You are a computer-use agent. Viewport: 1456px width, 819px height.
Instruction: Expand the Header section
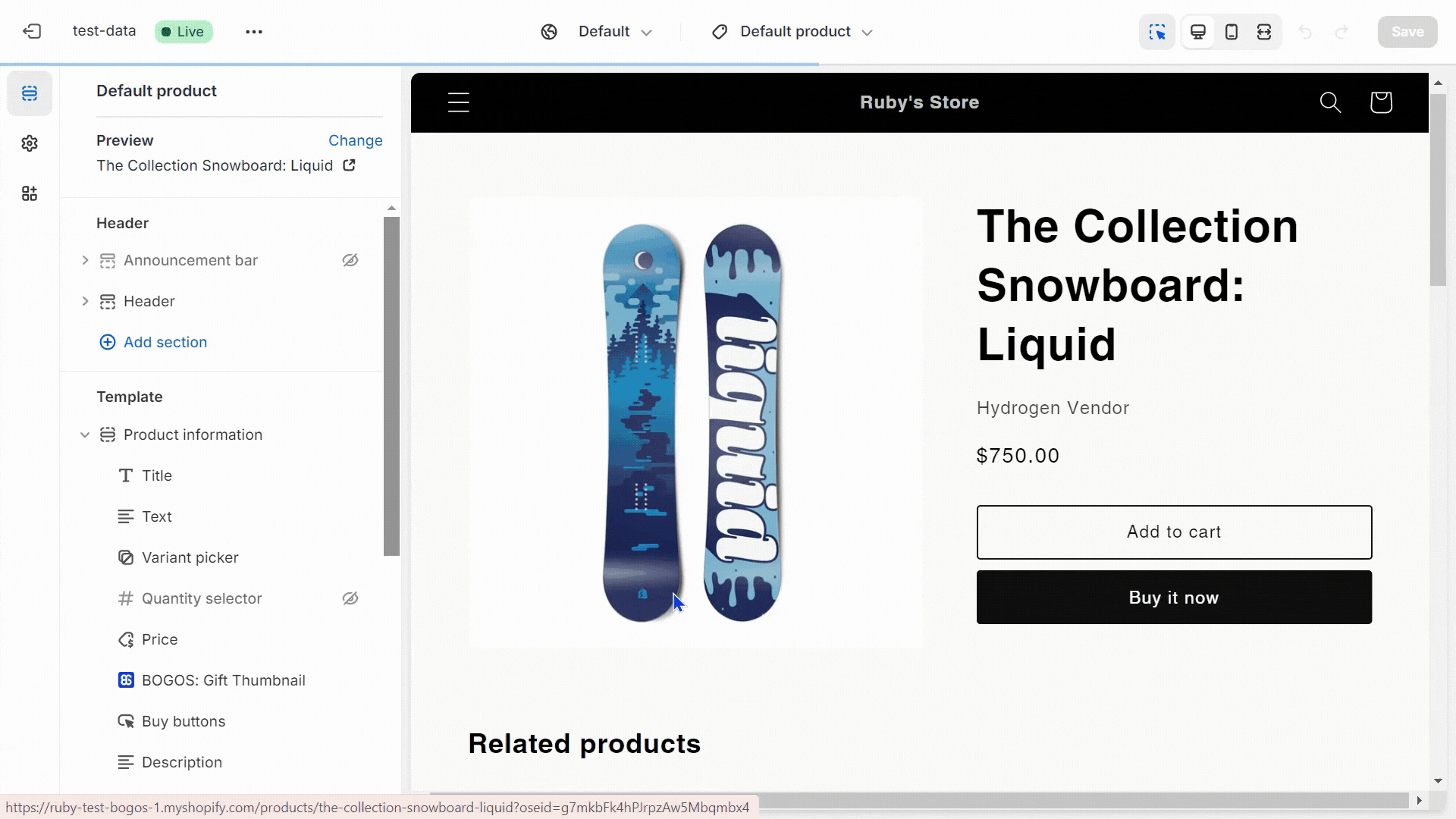point(85,300)
